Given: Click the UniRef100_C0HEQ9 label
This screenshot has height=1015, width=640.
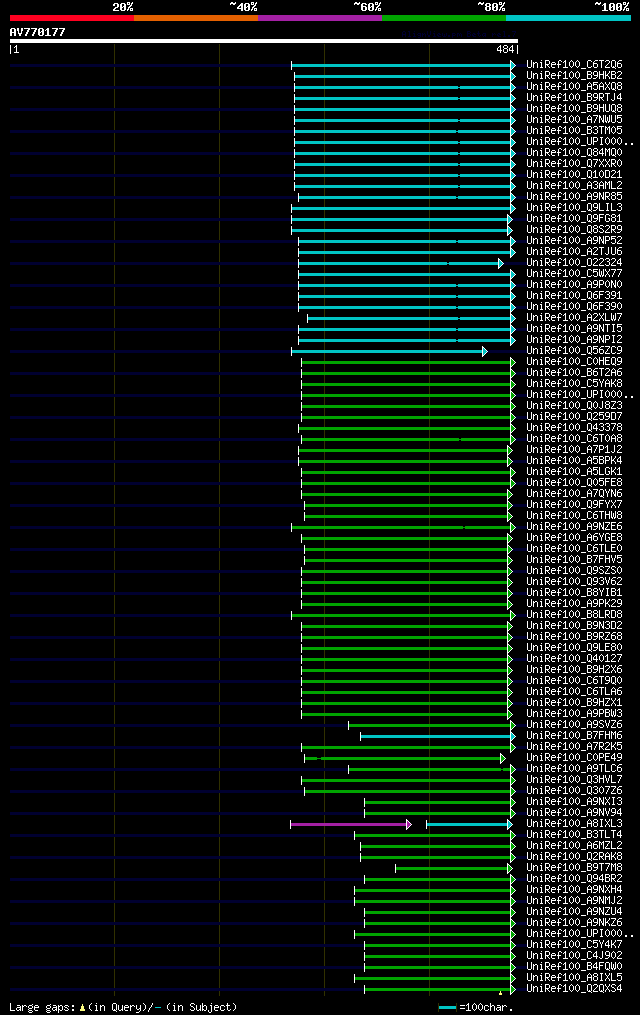Looking at the screenshot, I should [x=574, y=362].
